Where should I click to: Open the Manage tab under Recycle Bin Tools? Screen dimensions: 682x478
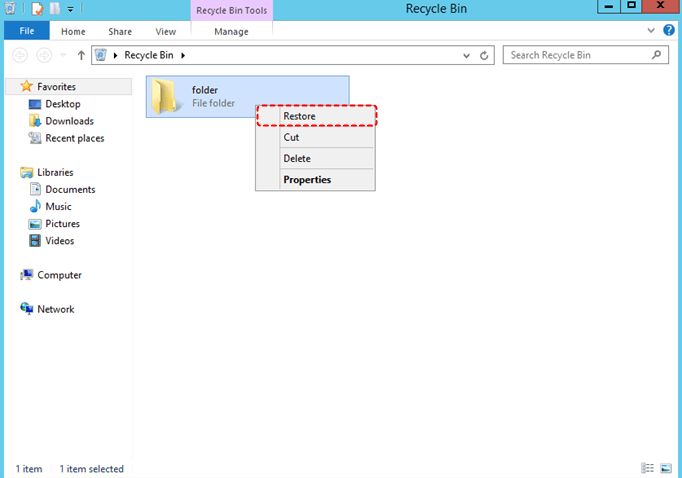point(231,31)
